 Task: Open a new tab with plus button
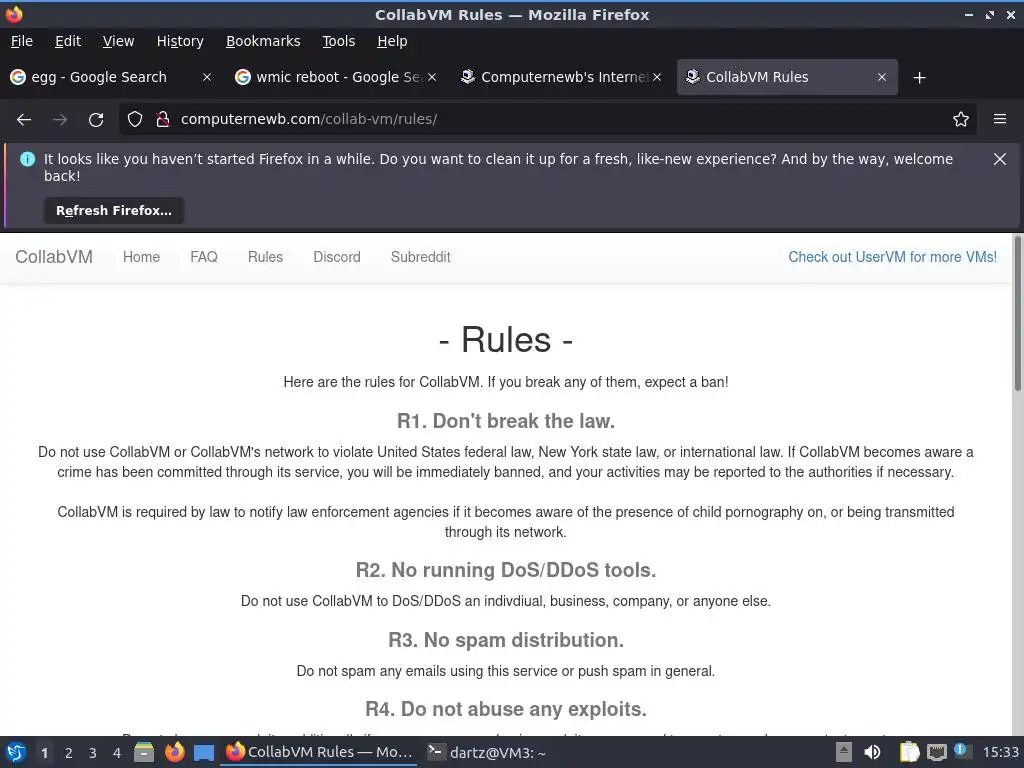click(920, 78)
